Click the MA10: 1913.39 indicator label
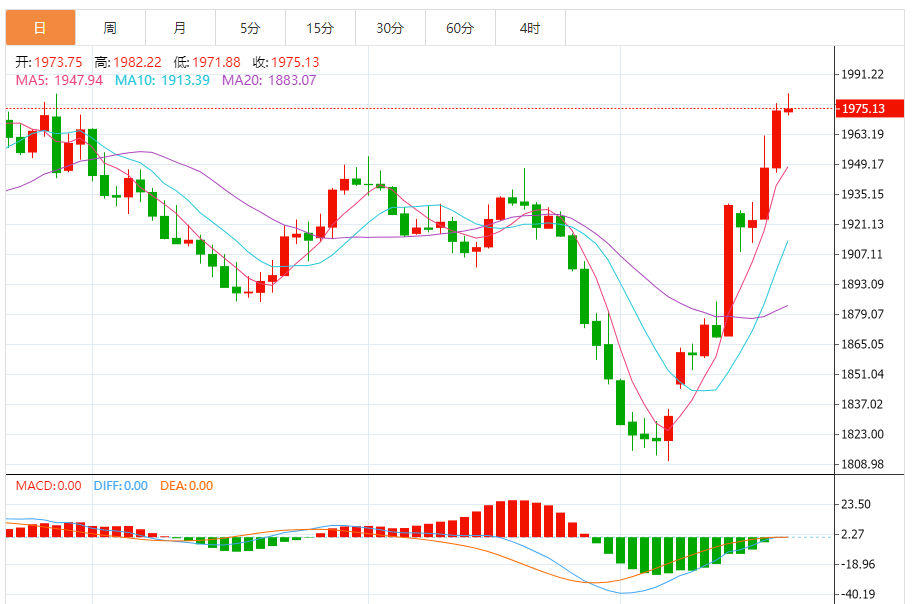Screen dimensions: 916x604 [162, 80]
